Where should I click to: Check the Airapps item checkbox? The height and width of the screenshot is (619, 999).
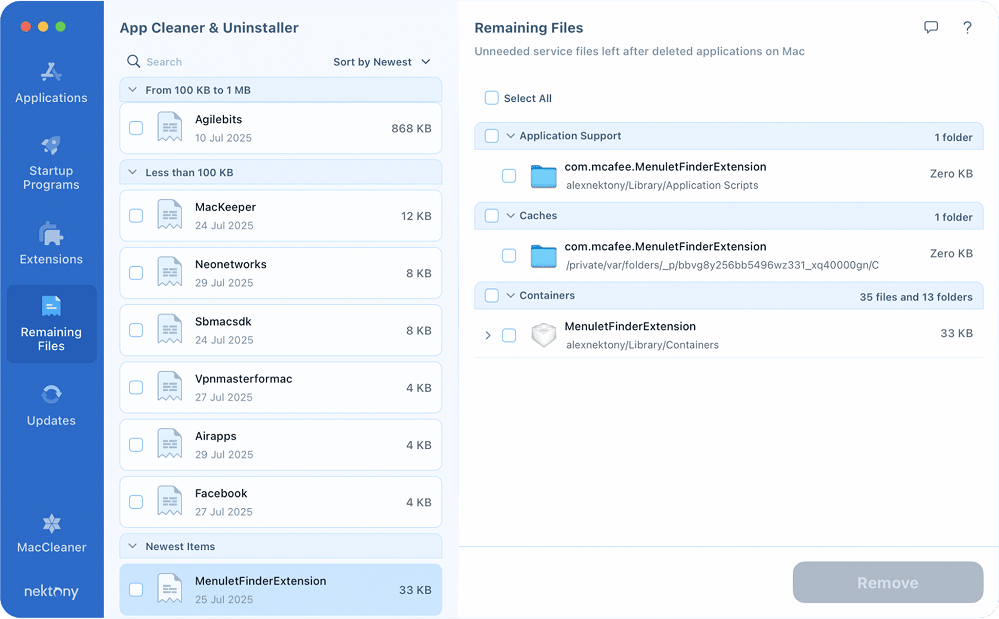tap(136, 445)
